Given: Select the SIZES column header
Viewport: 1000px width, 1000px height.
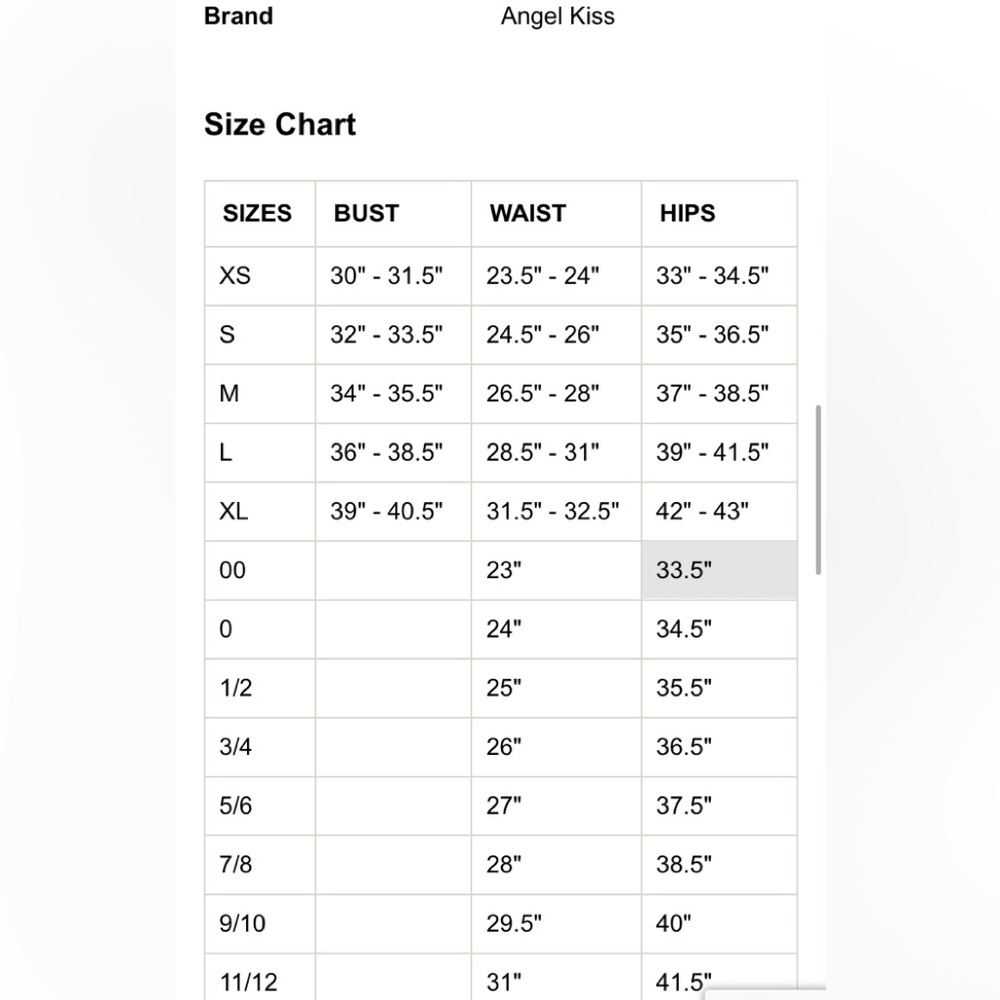Looking at the screenshot, I should tap(257, 213).
